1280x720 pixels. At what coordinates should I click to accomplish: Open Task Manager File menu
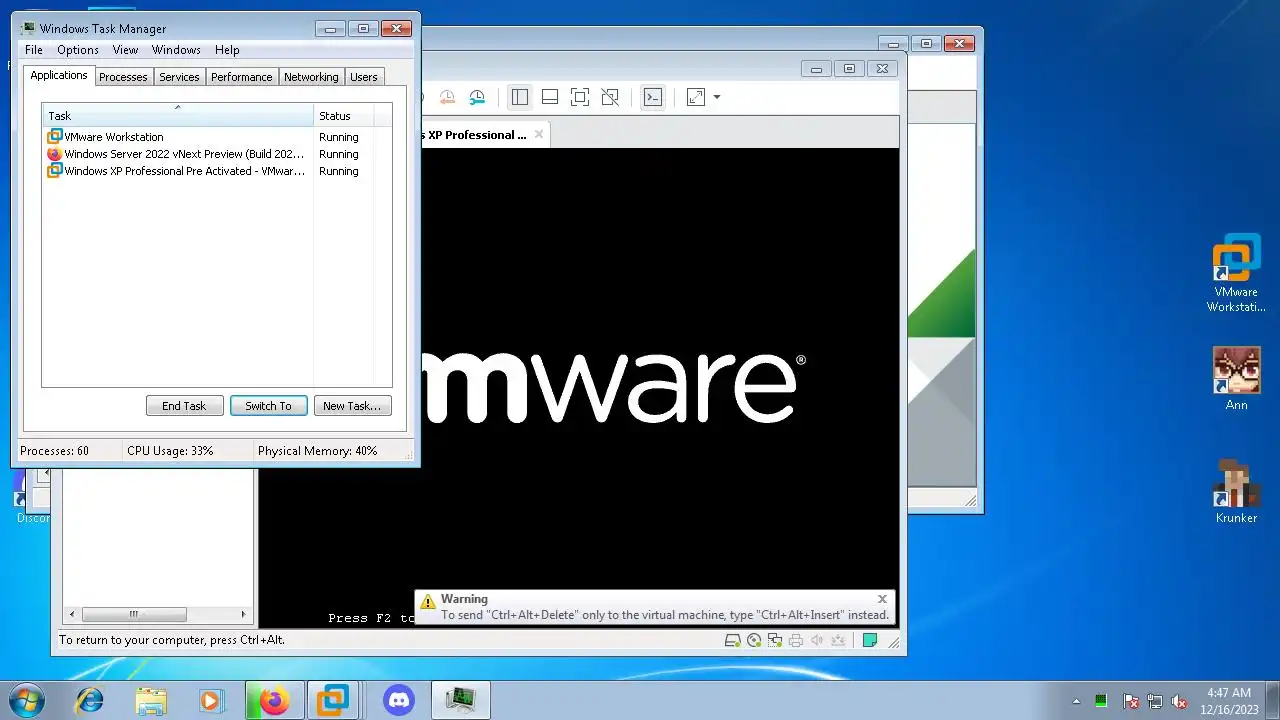click(x=33, y=50)
